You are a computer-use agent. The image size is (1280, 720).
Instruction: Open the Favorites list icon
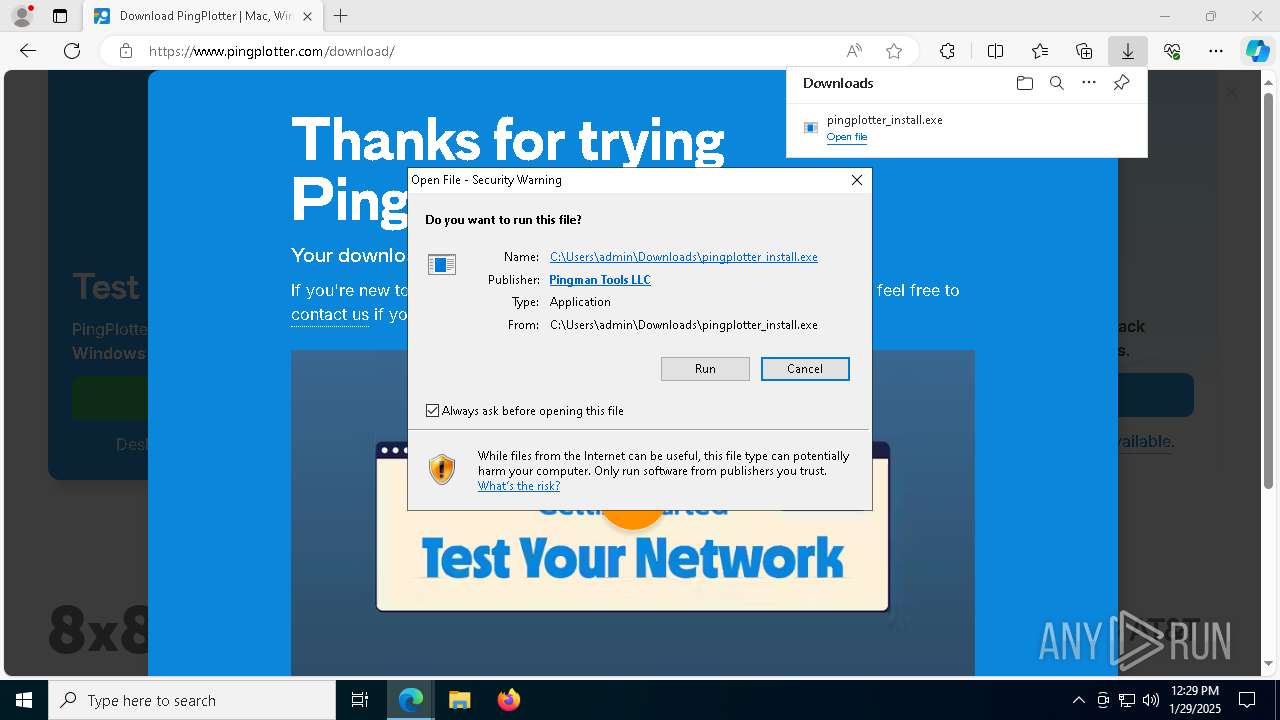point(1040,51)
